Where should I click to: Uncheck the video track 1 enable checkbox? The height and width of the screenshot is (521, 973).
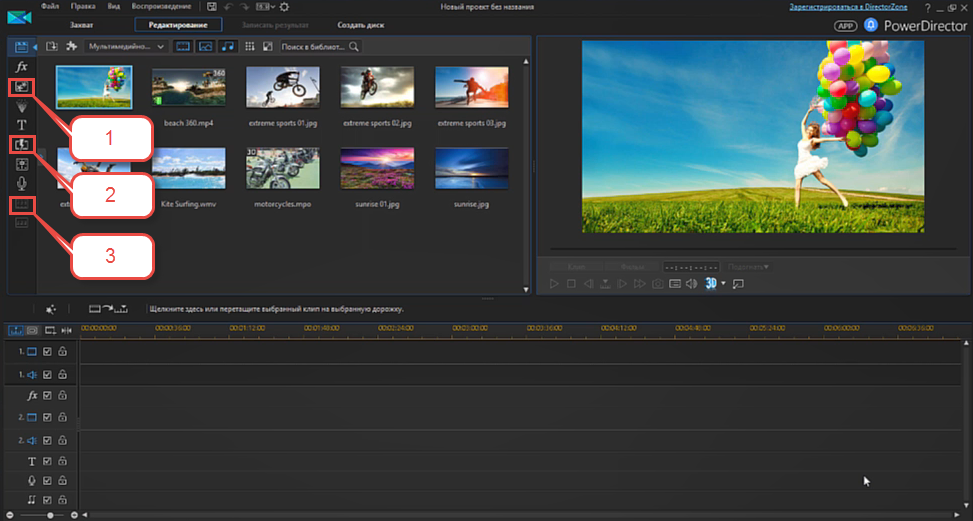47,352
